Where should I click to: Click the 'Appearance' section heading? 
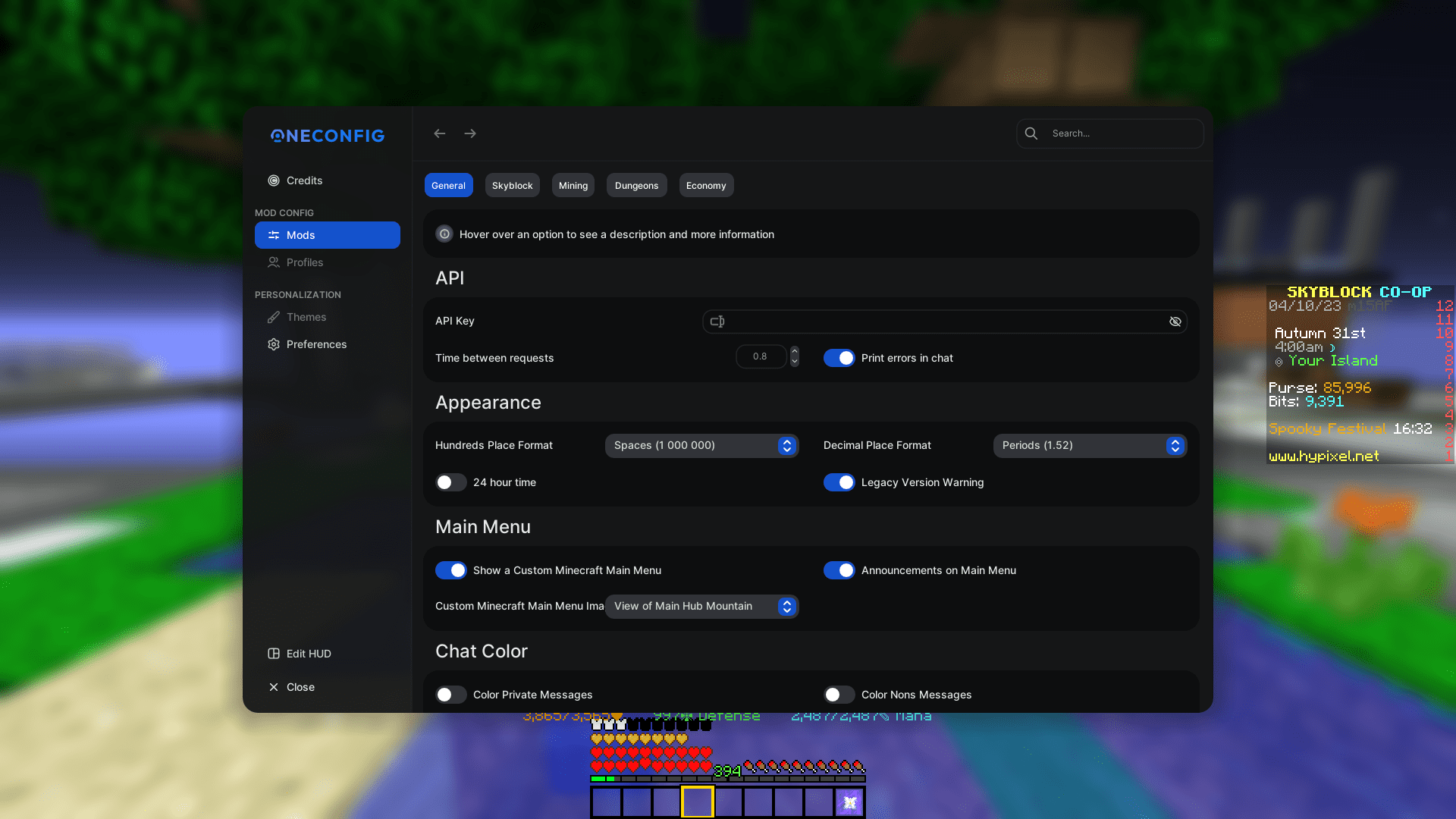[488, 403]
